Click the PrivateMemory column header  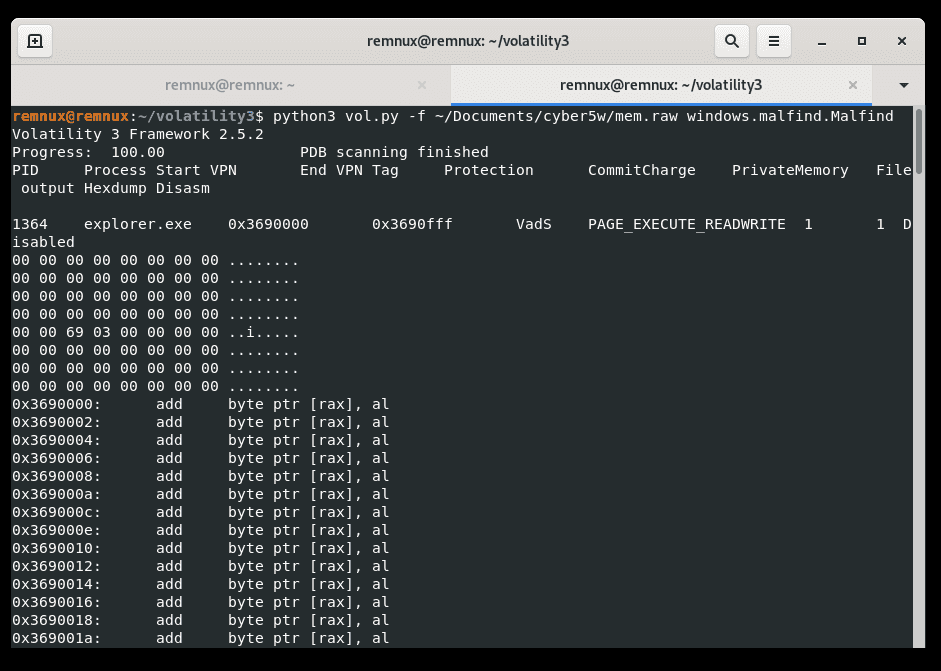[x=790, y=170]
